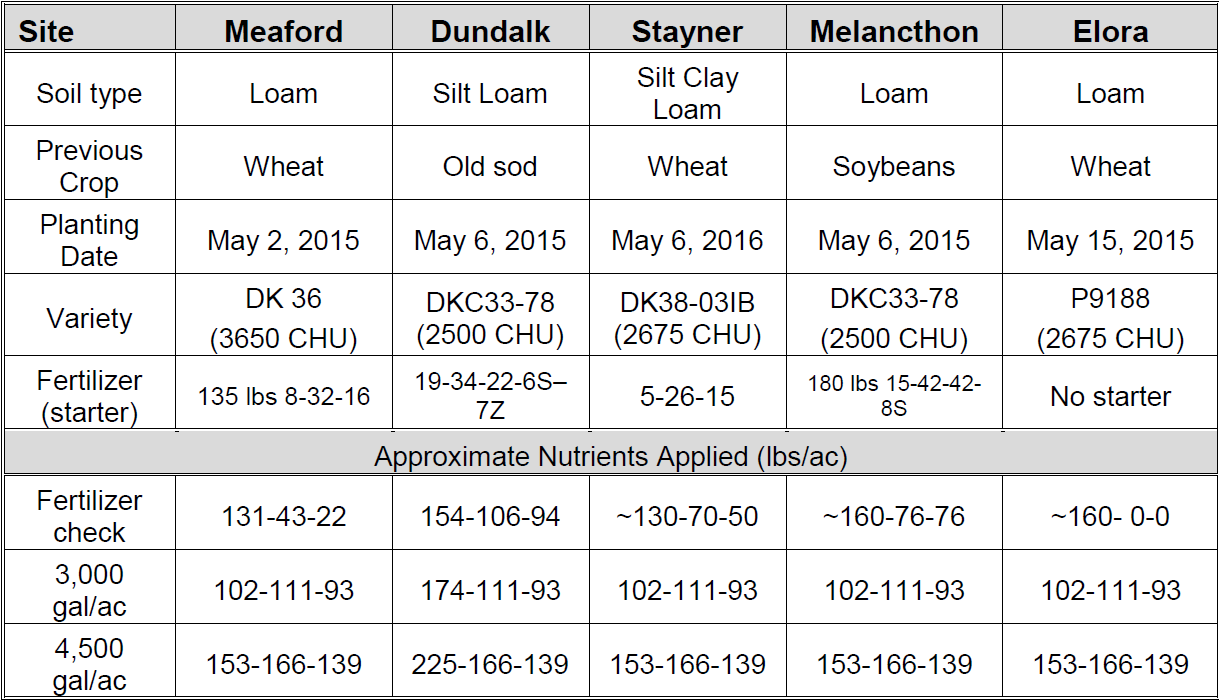Image resolution: width=1219 pixels, height=700 pixels.
Task: Click the Meaford column header
Action: tap(283, 31)
